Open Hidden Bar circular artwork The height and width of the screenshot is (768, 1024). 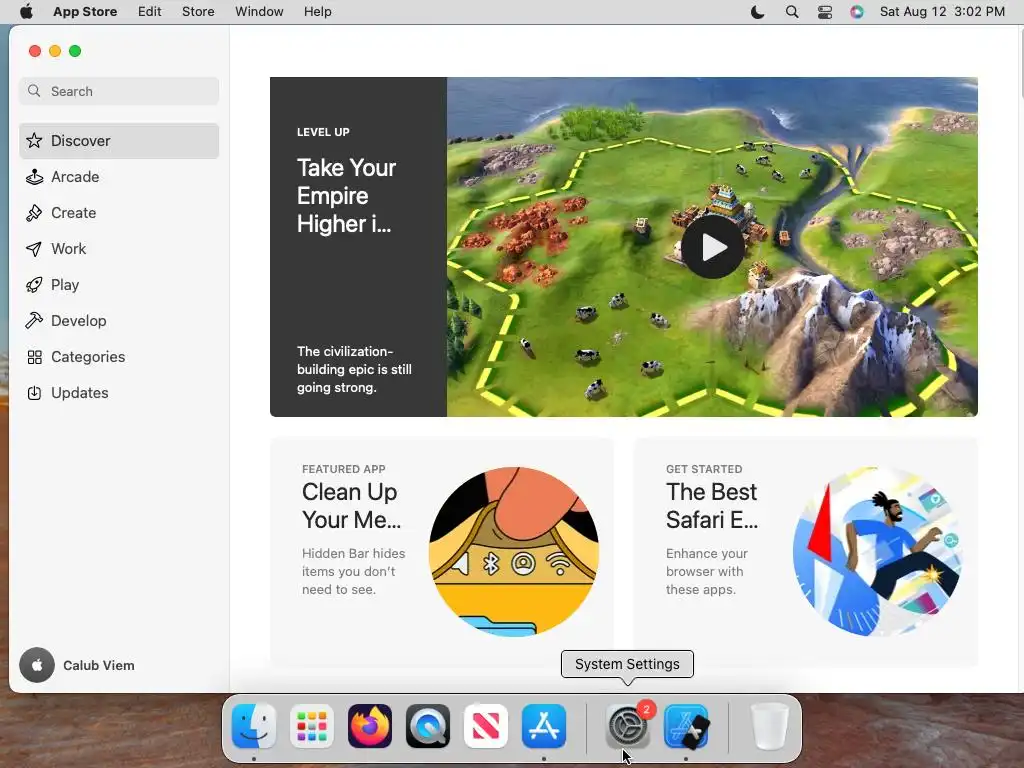pyautogui.click(x=513, y=551)
